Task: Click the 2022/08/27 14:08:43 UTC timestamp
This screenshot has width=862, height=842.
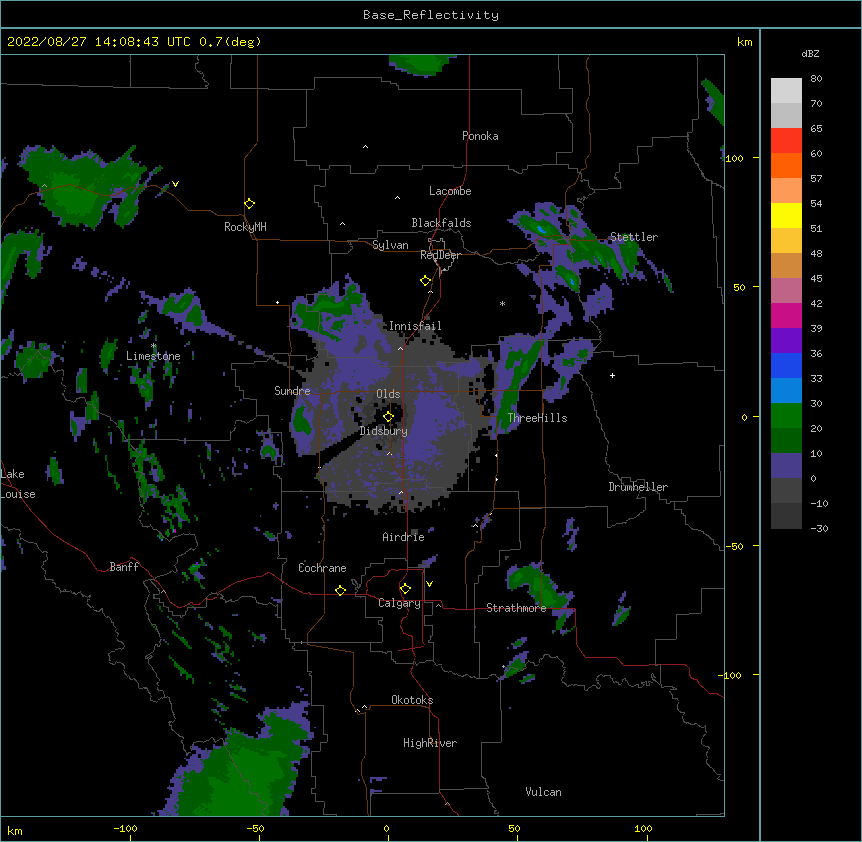Action: coord(98,42)
